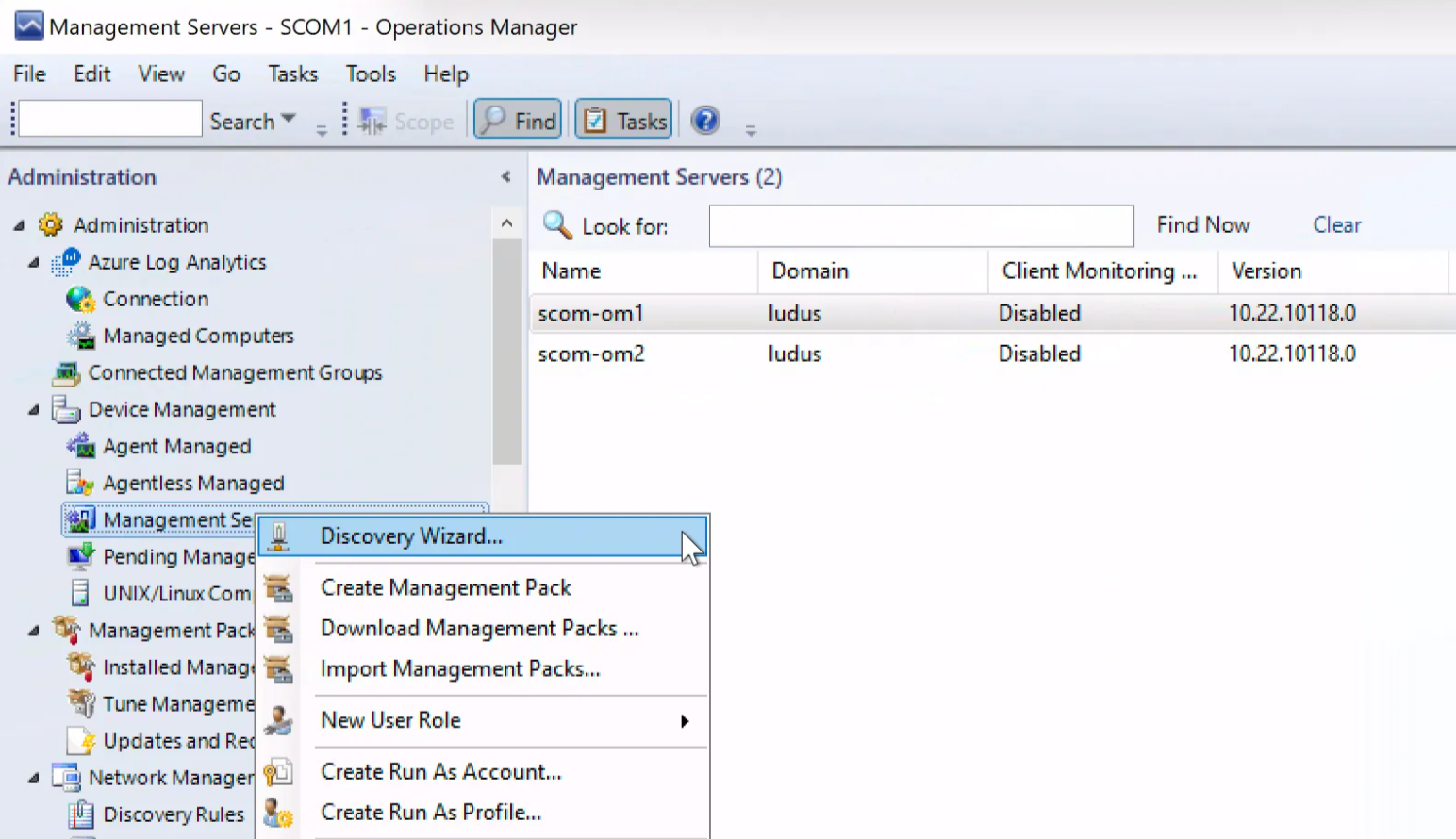The height and width of the screenshot is (839, 1456).
Task: Click the Clear link
Action: pyautogui.click(x=1336, y=225)
